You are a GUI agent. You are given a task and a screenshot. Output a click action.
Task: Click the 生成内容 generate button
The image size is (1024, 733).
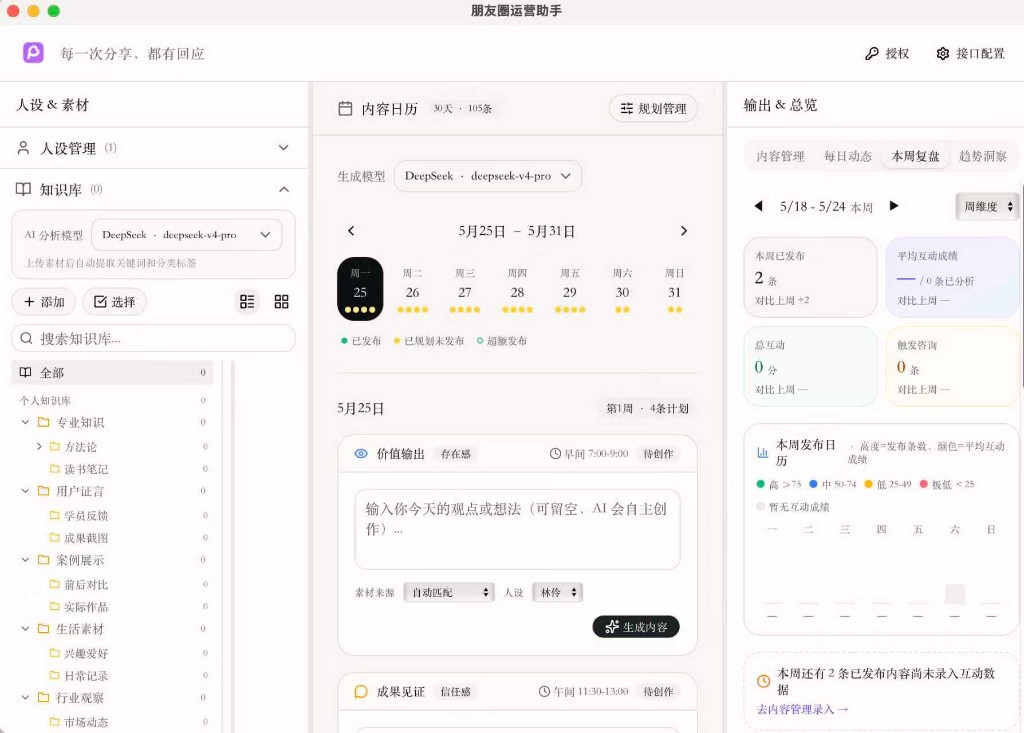(635, 627)
